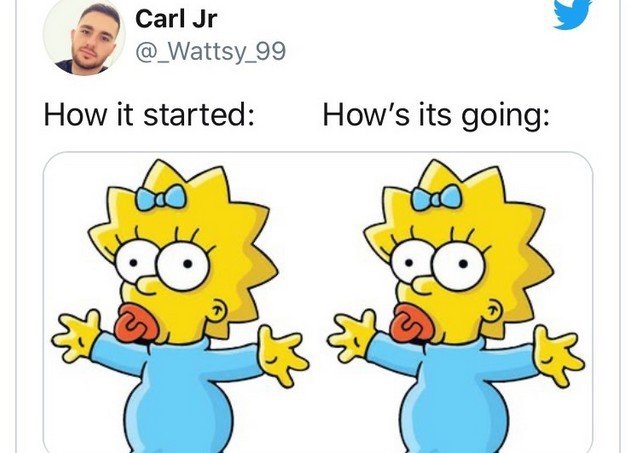This screenshot has width=638, height=453.
Task: Click the blue bow on right Maggie
Action: [437, 197]
